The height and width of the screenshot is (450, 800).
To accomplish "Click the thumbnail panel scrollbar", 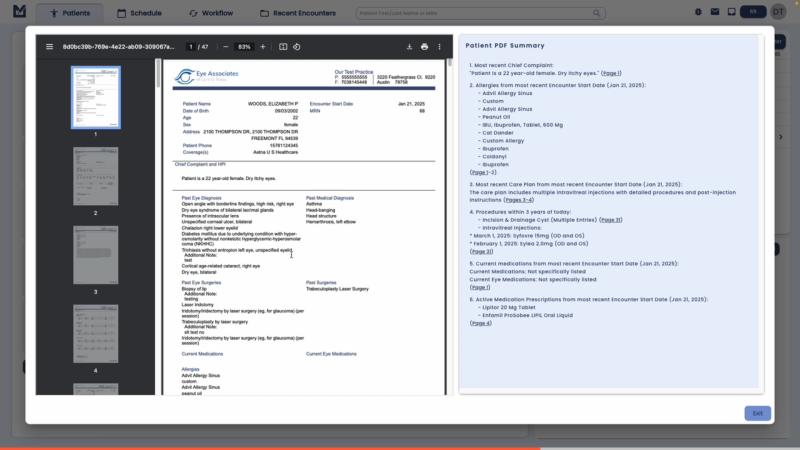I will (x=158, y=74).
